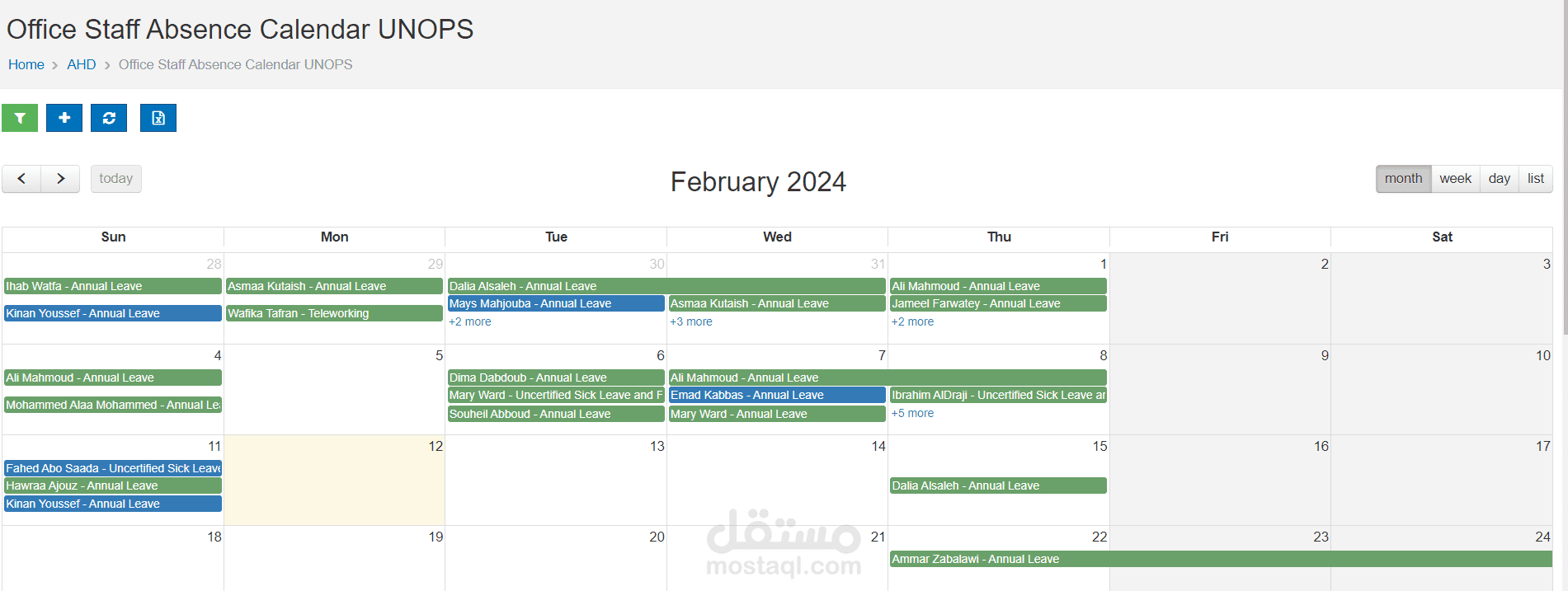Image resolution: width=1568 pixels, height=591 pixels.
Task: Click the refresh calendar icon
Action: 109,118
